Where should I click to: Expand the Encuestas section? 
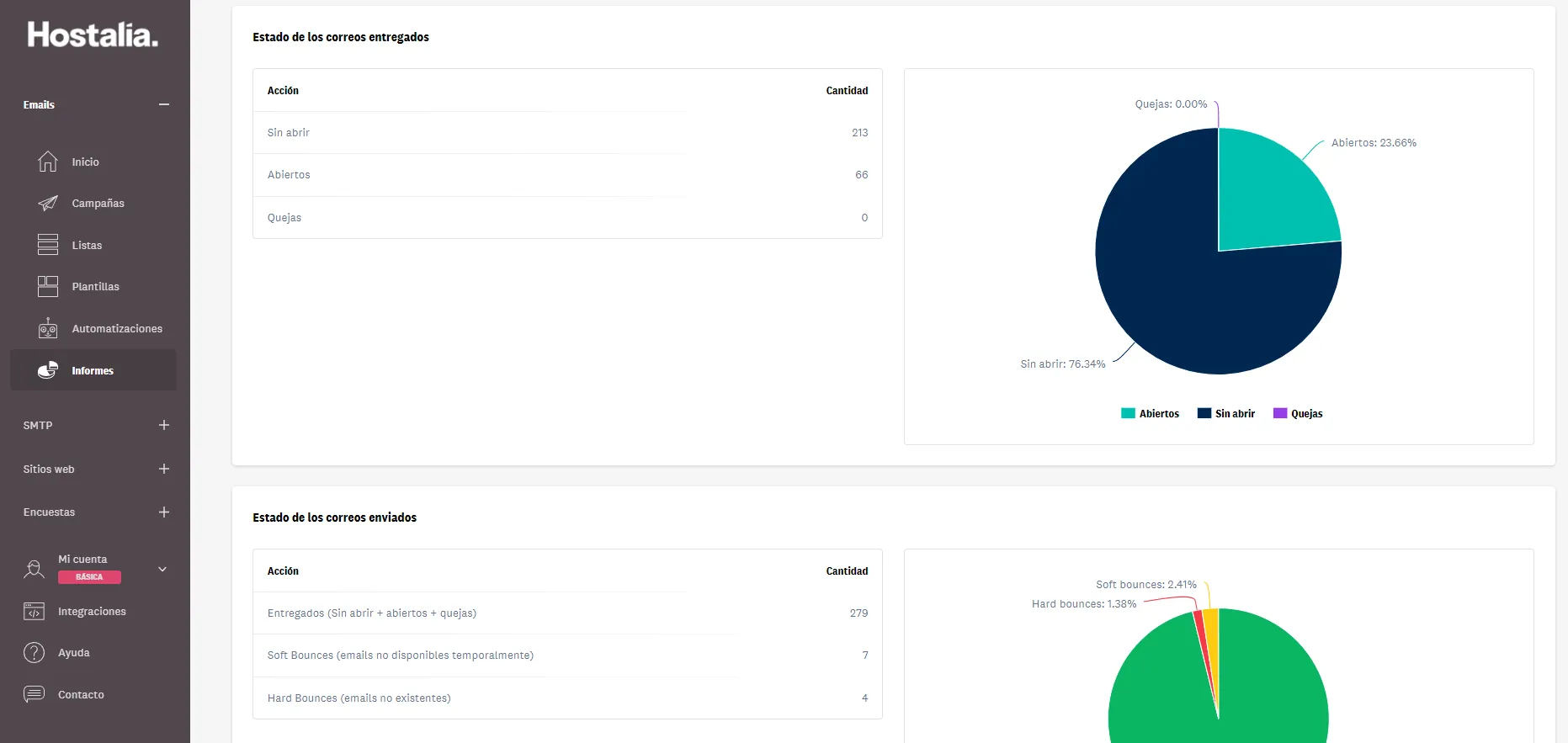click(164, 512)
